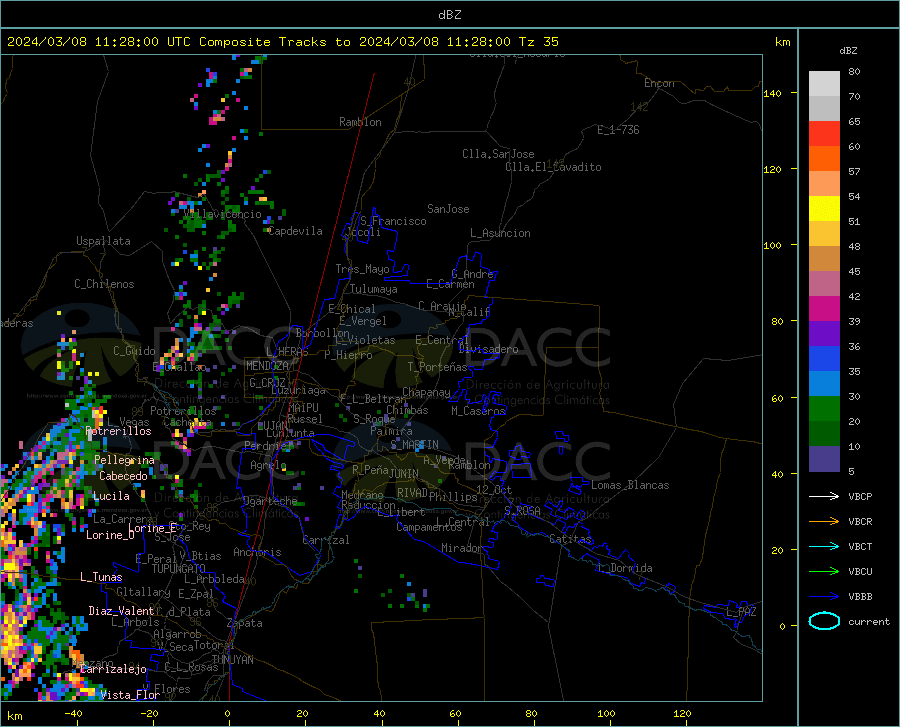Select the slate 5-10 dBZ legend swatch

[824, 459]
